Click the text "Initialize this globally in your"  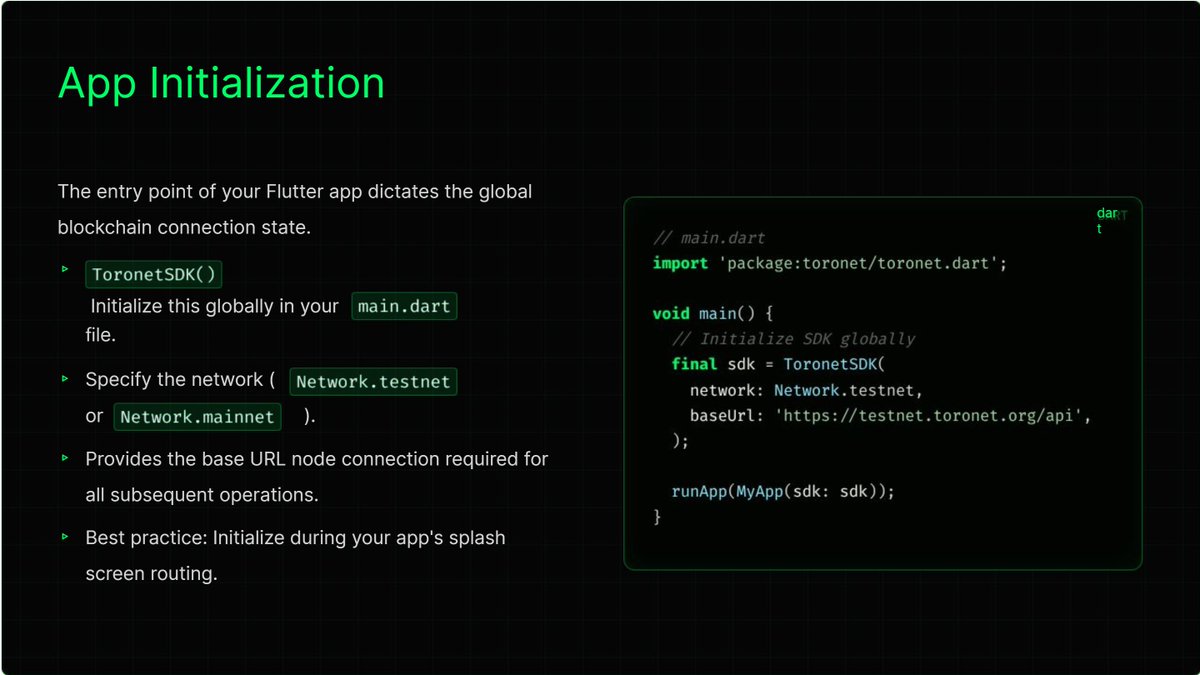[215, 306]
